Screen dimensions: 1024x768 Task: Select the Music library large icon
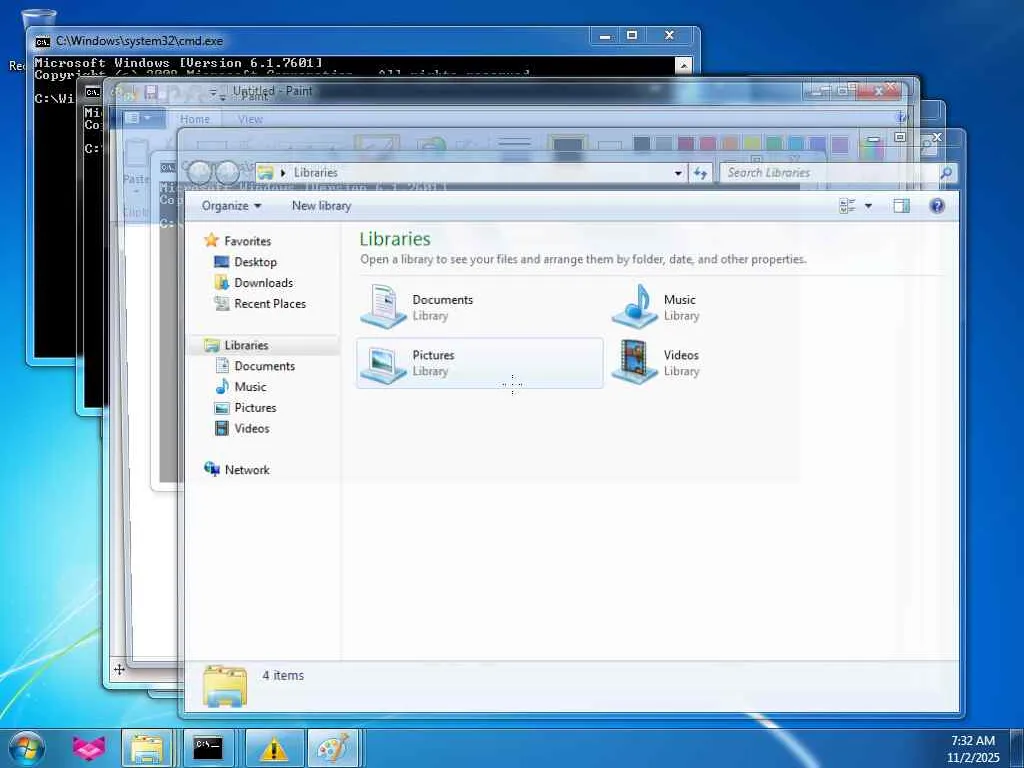pos(635,306)
